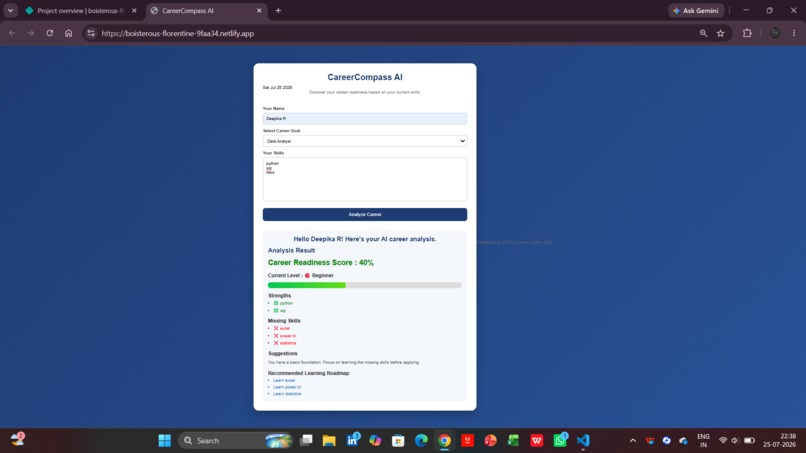Click the CareerCompass AI heading
This screenshot has width=806, height=453.
pyautogui.click(x=364, y=77)
